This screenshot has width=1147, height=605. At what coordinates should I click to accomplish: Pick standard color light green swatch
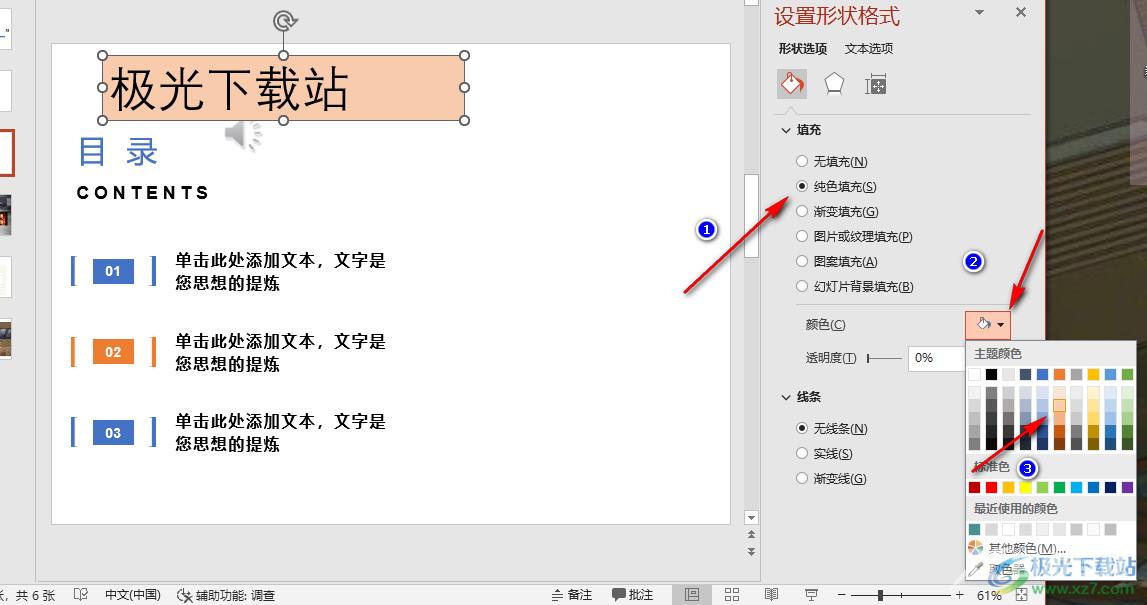pyautogui.click(x=1042, y=487)
